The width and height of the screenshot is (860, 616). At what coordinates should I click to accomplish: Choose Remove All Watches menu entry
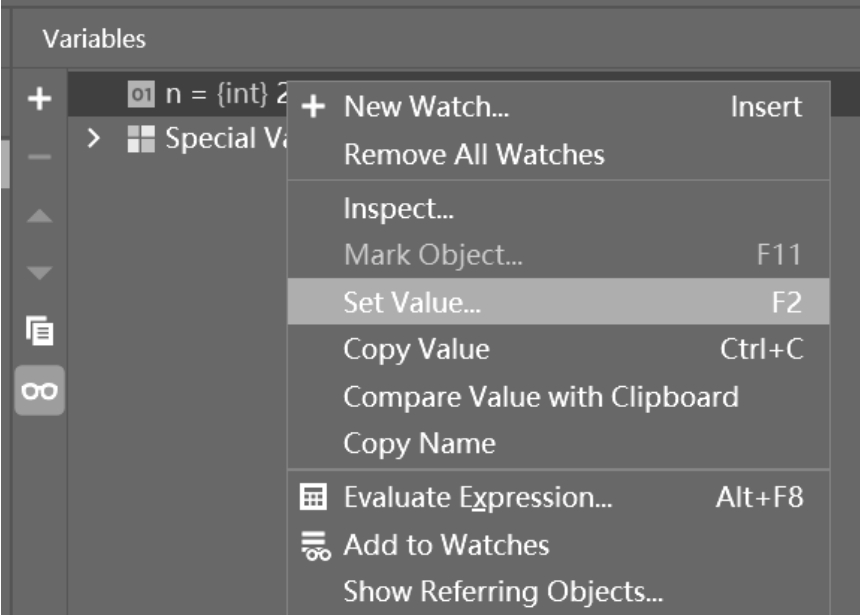[473, 155]
